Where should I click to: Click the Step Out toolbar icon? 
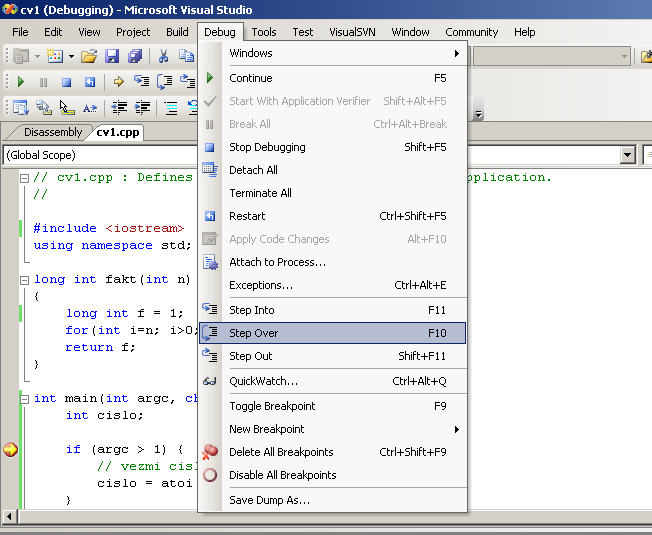188,81
